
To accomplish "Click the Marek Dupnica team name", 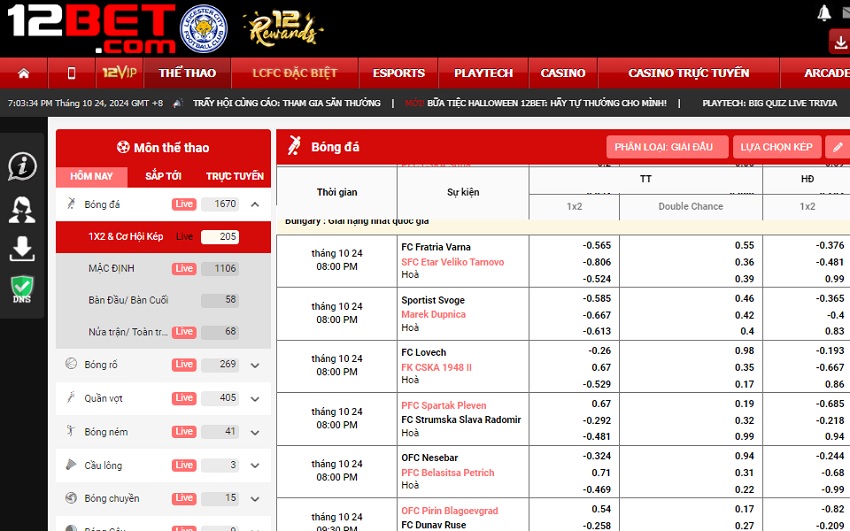I will [433, 314].
